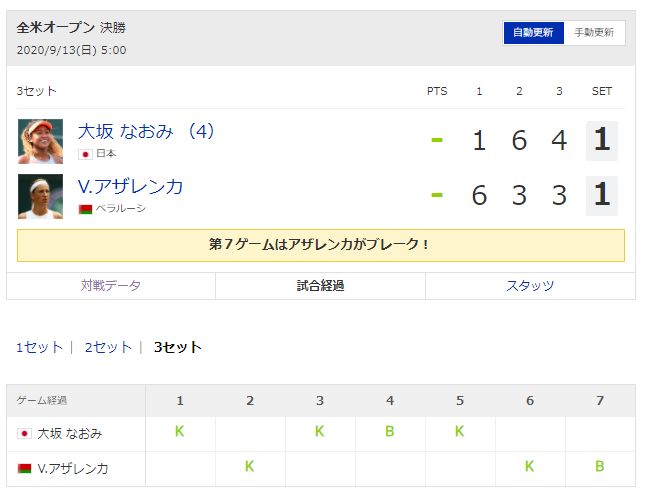Click Japan flag in game progress table
The image size is (646, 496).
point(24,433)
